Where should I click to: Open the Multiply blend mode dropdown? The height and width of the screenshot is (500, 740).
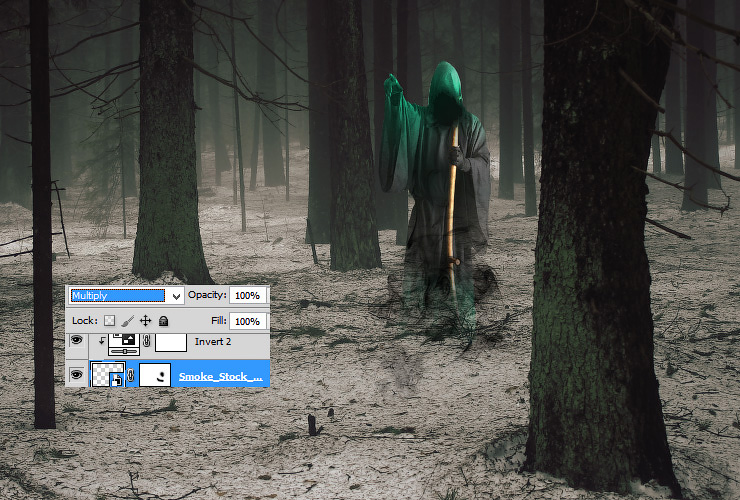click(126, 296)
